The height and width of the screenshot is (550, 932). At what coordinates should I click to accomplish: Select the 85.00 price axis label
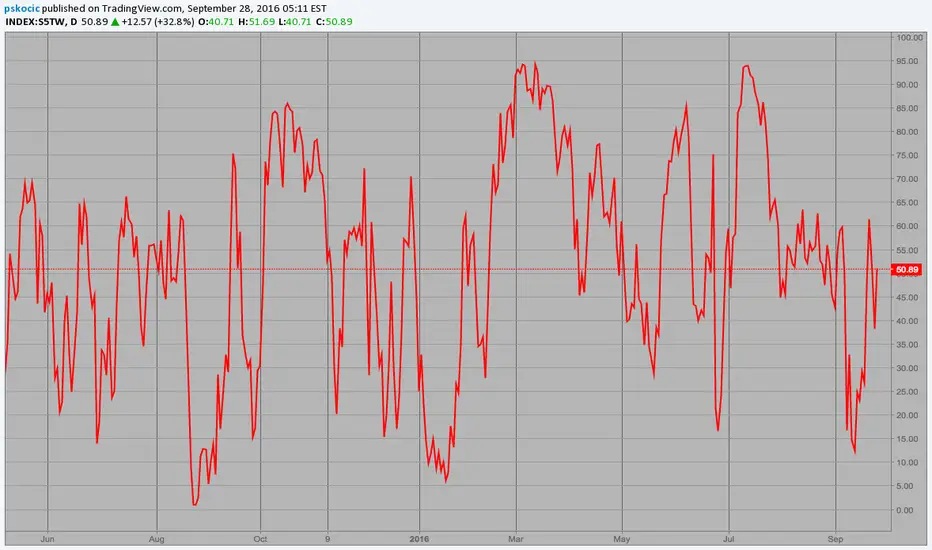point(907,108)
